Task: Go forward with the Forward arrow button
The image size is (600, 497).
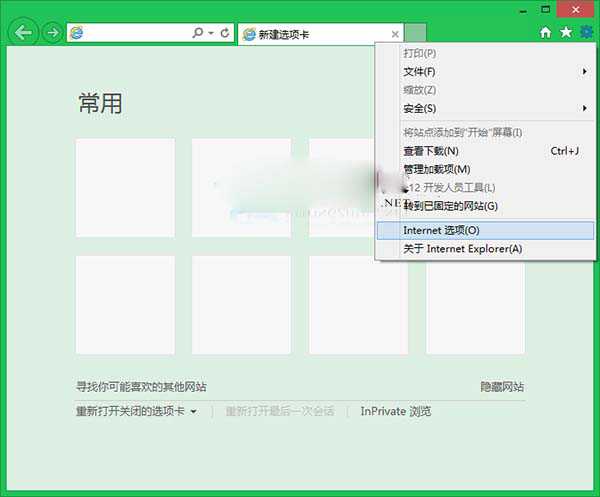Action: [52, 33]
